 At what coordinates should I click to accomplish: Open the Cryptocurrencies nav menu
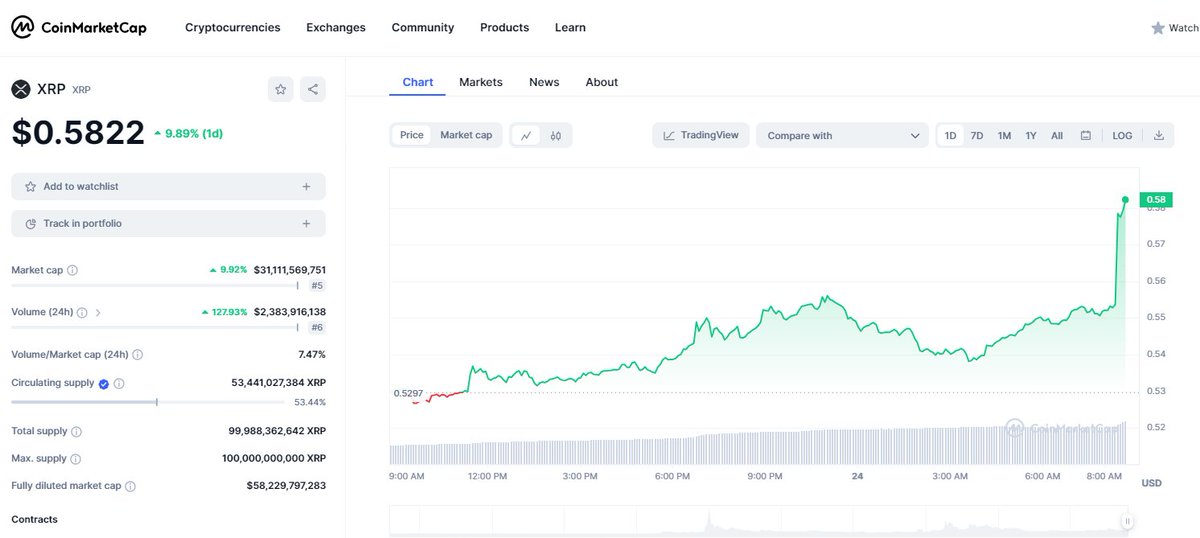(233, 27)
